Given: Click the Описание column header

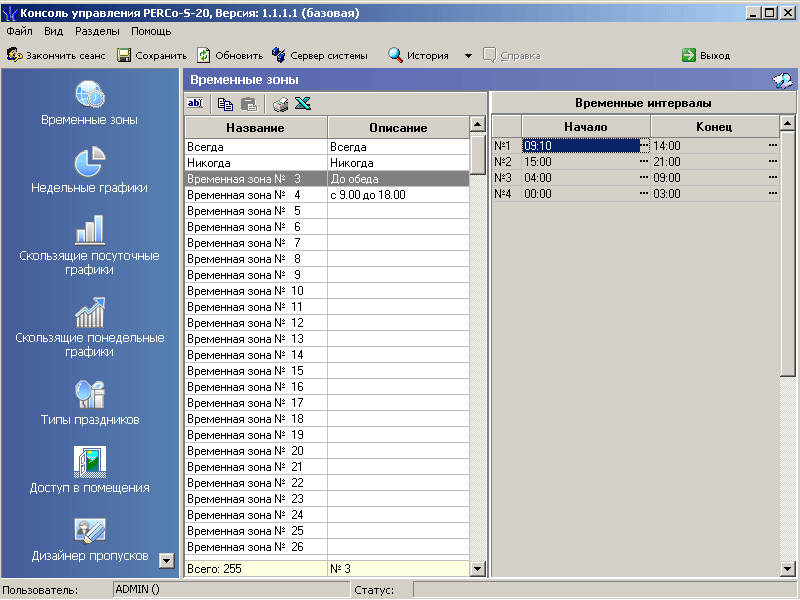Looking at the screenshot, I should pyautogui.click(x=398, y=128).
